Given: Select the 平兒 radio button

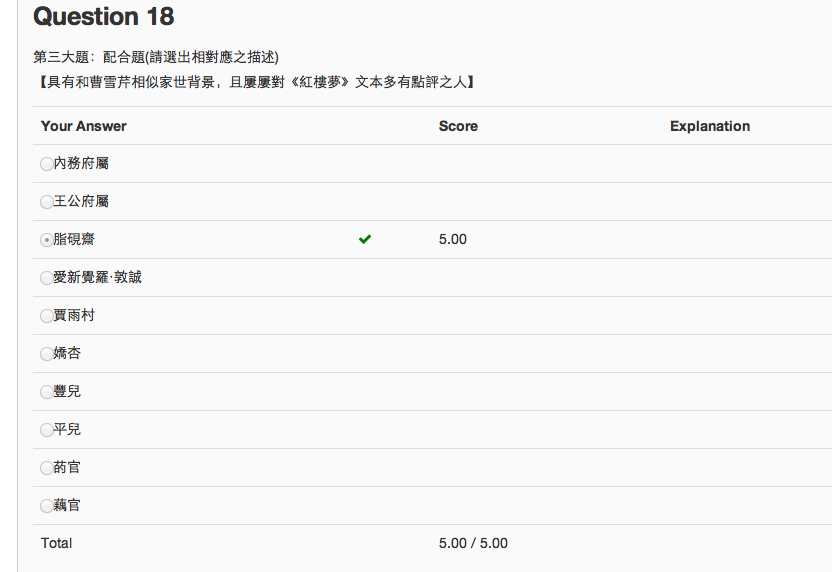Looking at the screenshot, I should [x=46, y=430].
